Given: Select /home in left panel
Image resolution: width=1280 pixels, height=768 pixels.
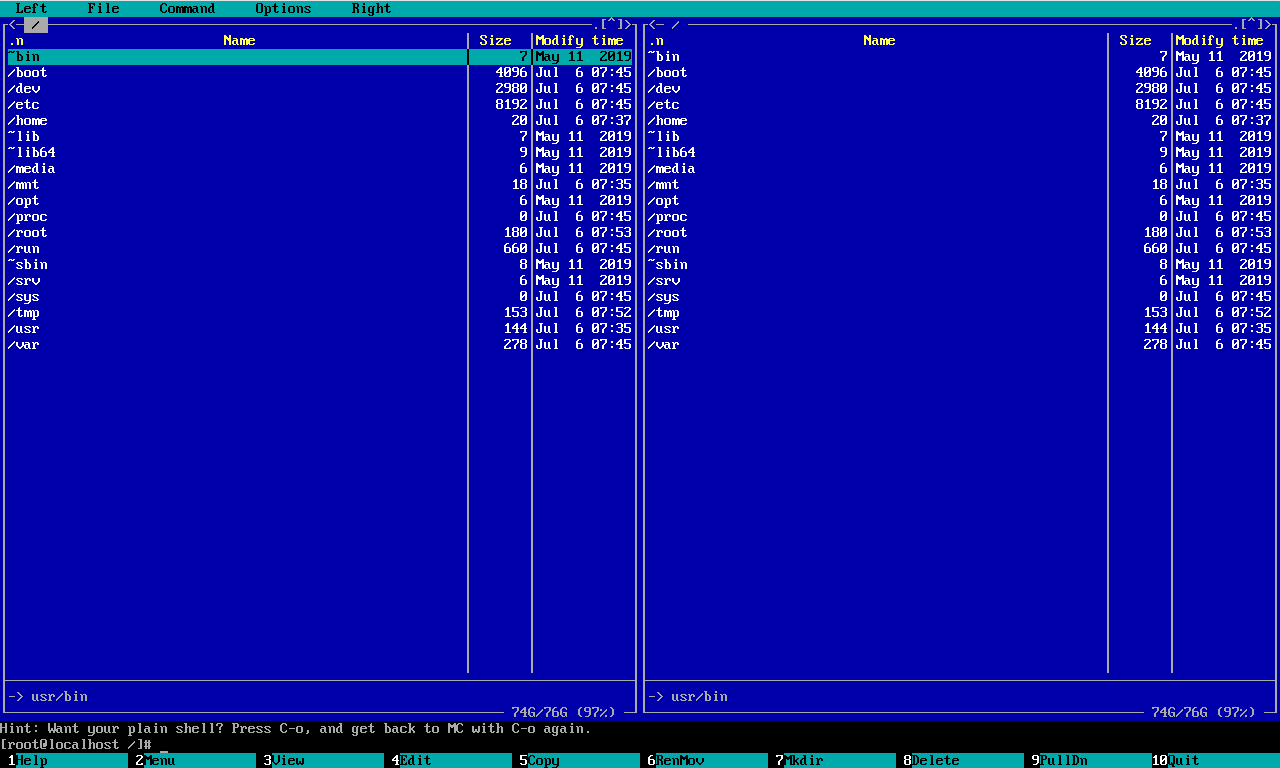Looking at the screenshot, I should (319, 120).
